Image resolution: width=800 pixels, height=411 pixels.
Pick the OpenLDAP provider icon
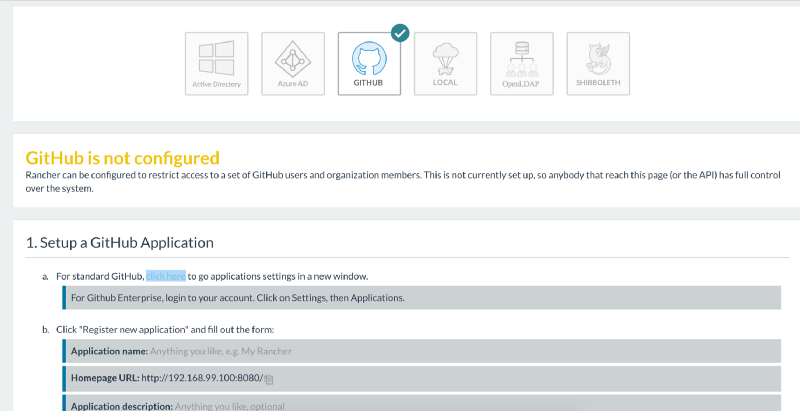coord(521,63)
